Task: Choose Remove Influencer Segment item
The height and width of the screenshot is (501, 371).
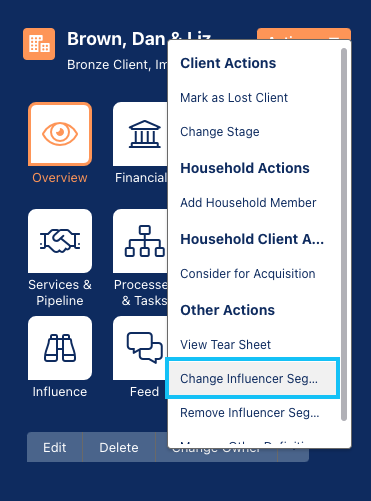Action: 250,413
